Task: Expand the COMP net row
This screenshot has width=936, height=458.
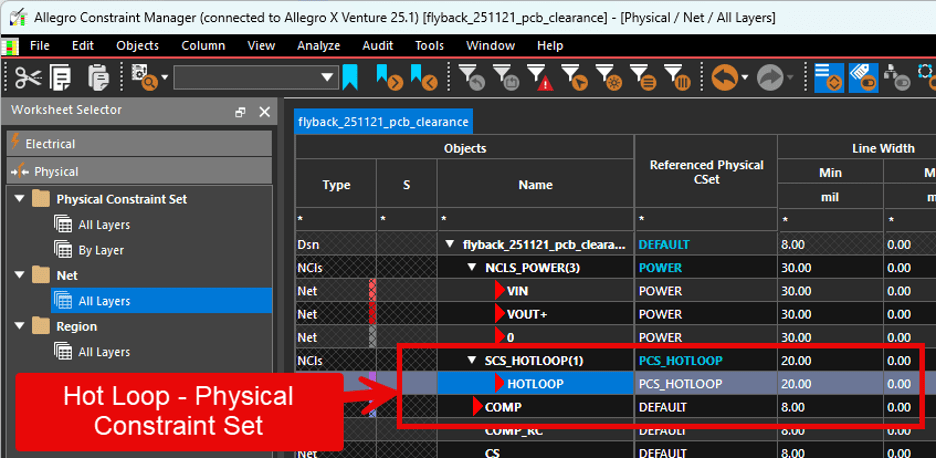Action: [478, 407]
